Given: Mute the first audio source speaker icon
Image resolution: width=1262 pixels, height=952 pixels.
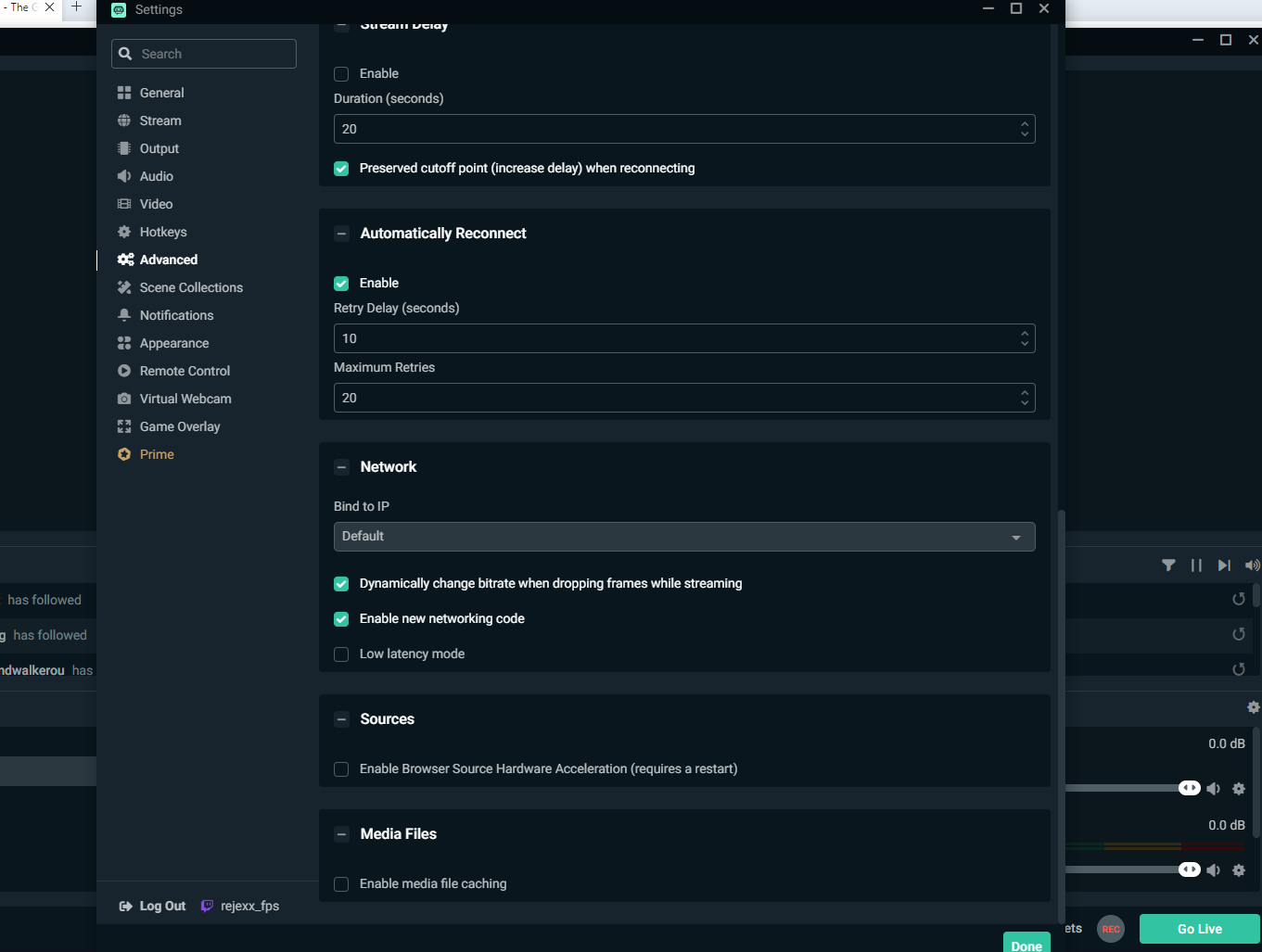Looking at the screenshot, I should (x=1213, y=789).
